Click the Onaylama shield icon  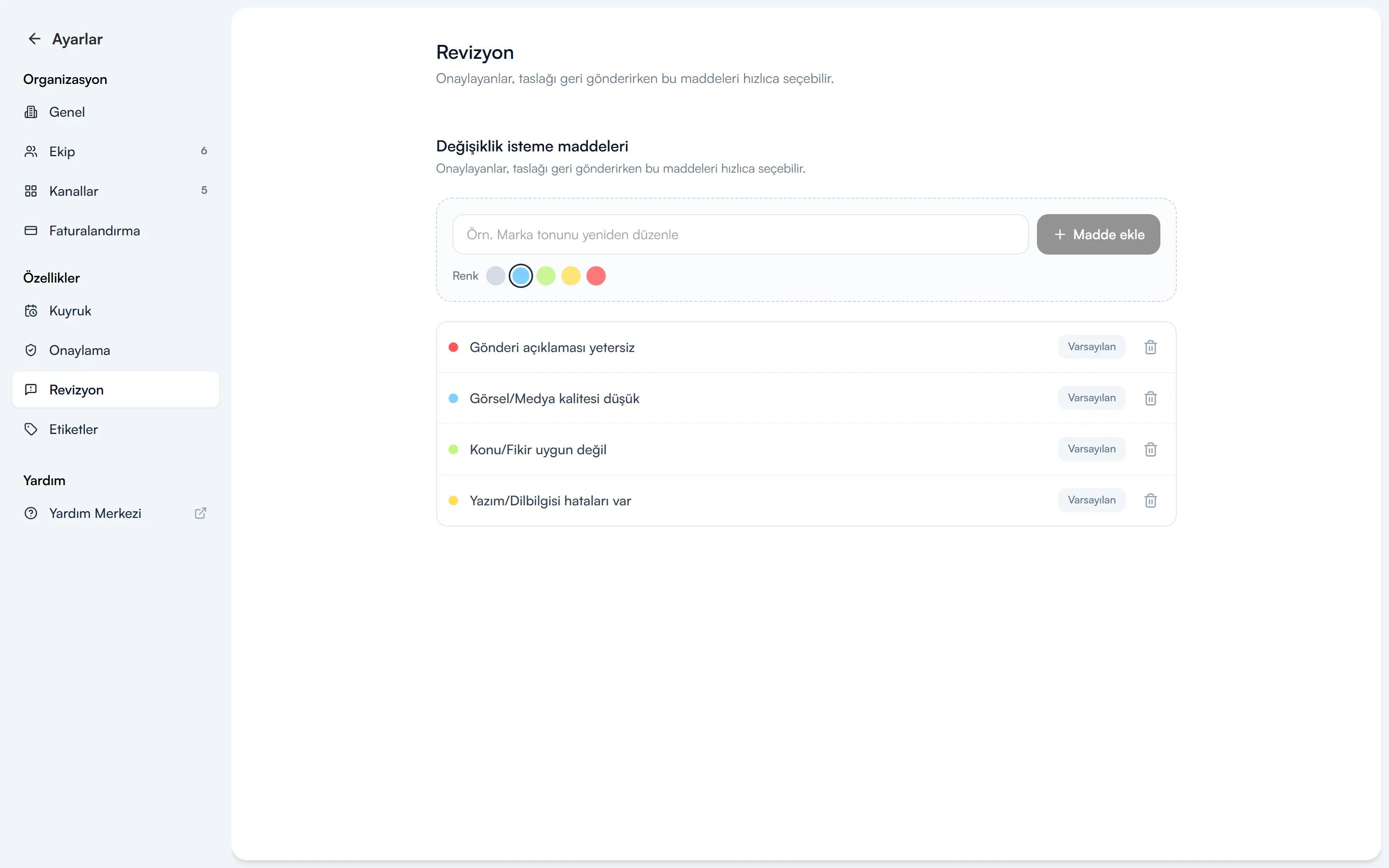tap(31, 350)
